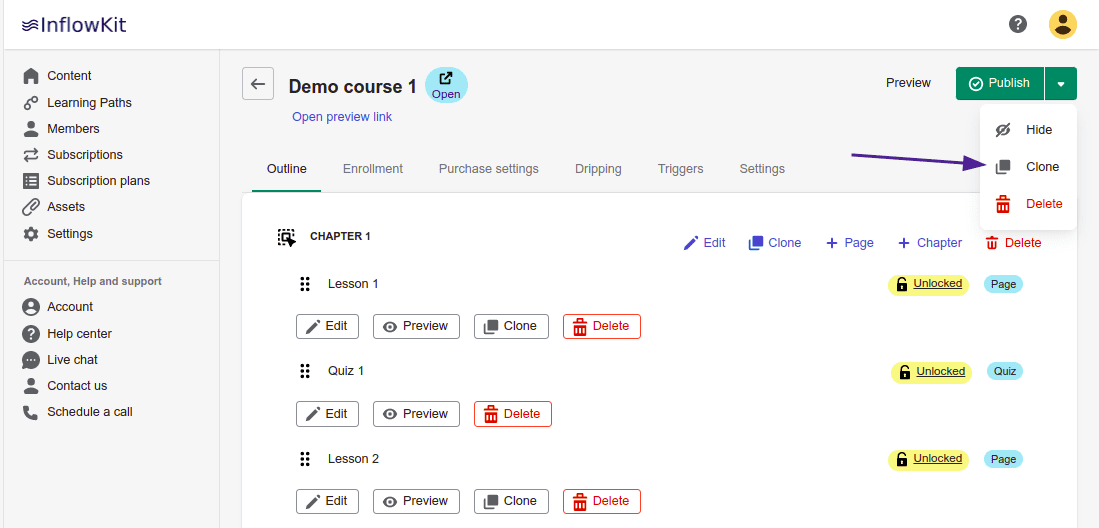Click the InflowKit logo
The width and height of the screenshot is (1099, 528).
click(x=74, y=25)
